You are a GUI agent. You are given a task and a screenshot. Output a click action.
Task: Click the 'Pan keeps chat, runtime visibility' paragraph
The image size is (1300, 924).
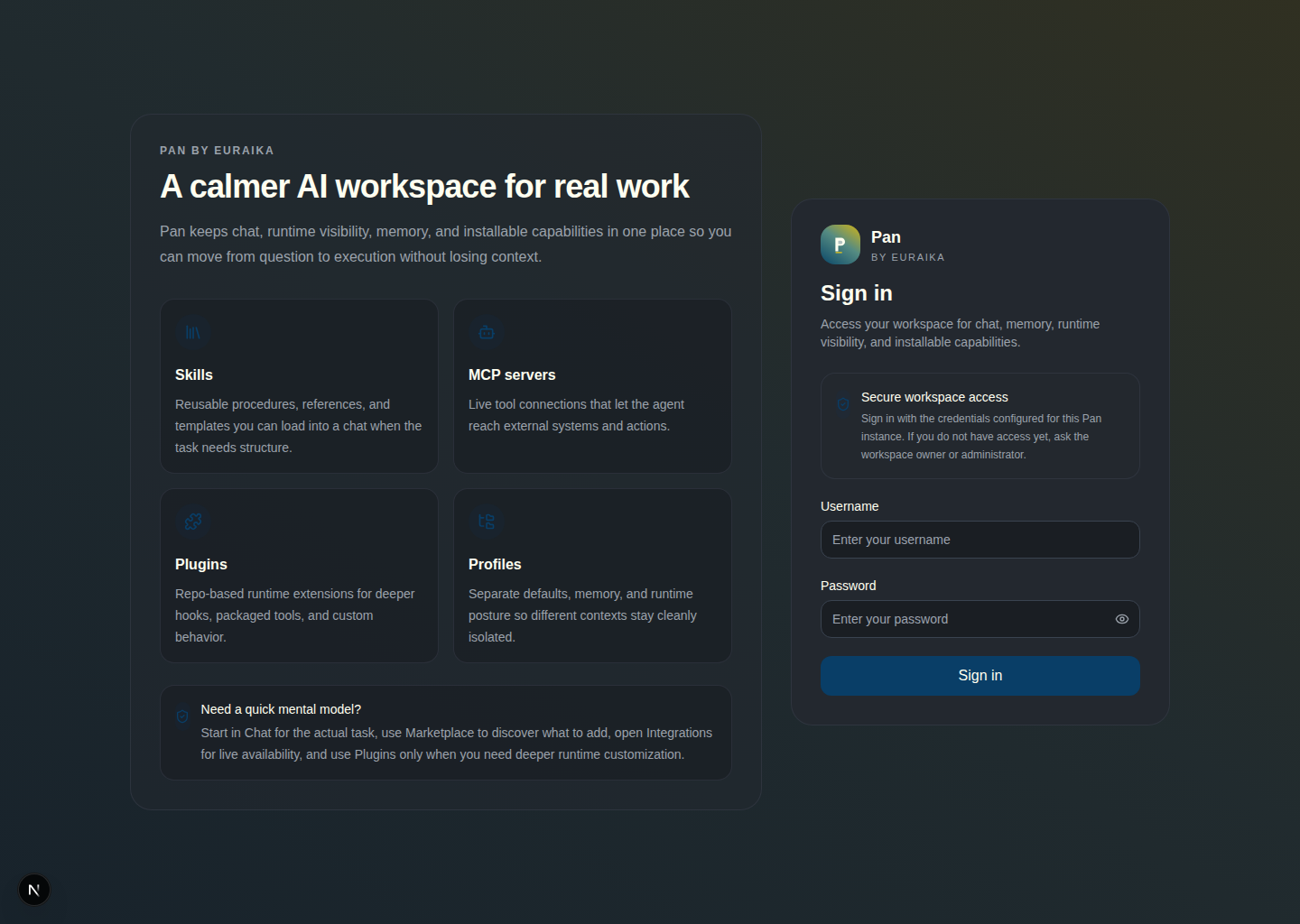pos(446,244)
